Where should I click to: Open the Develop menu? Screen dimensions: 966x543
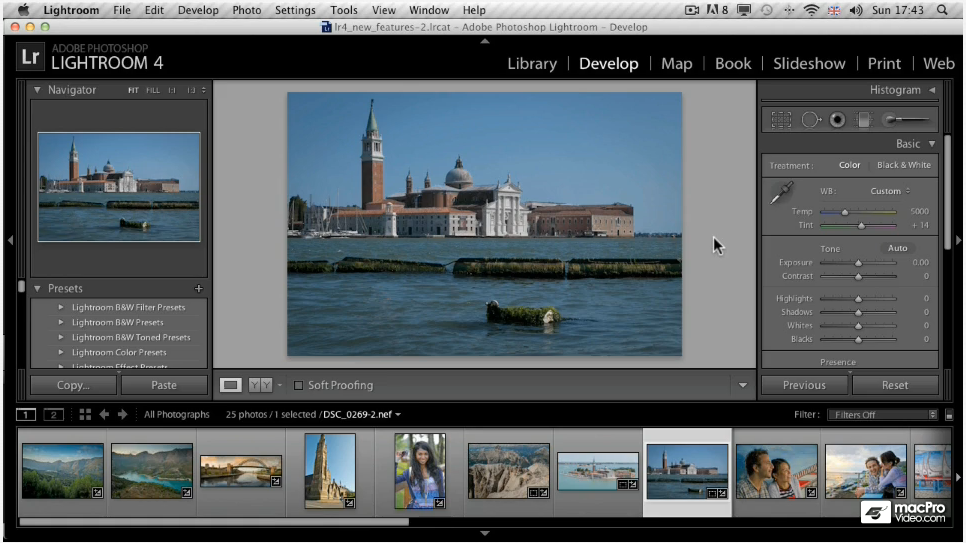(x=198, y=10)
